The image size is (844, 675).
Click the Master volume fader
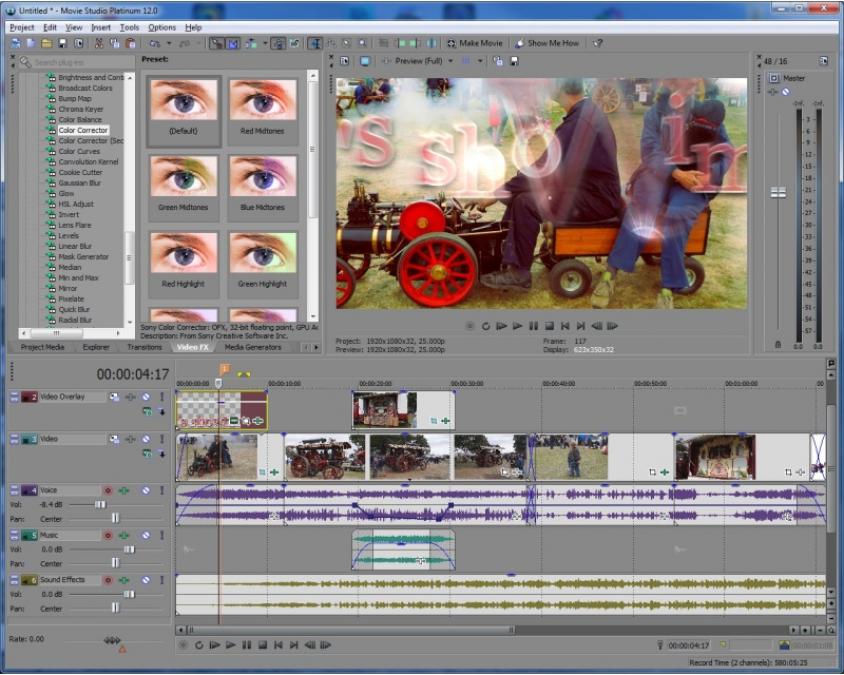778,192
